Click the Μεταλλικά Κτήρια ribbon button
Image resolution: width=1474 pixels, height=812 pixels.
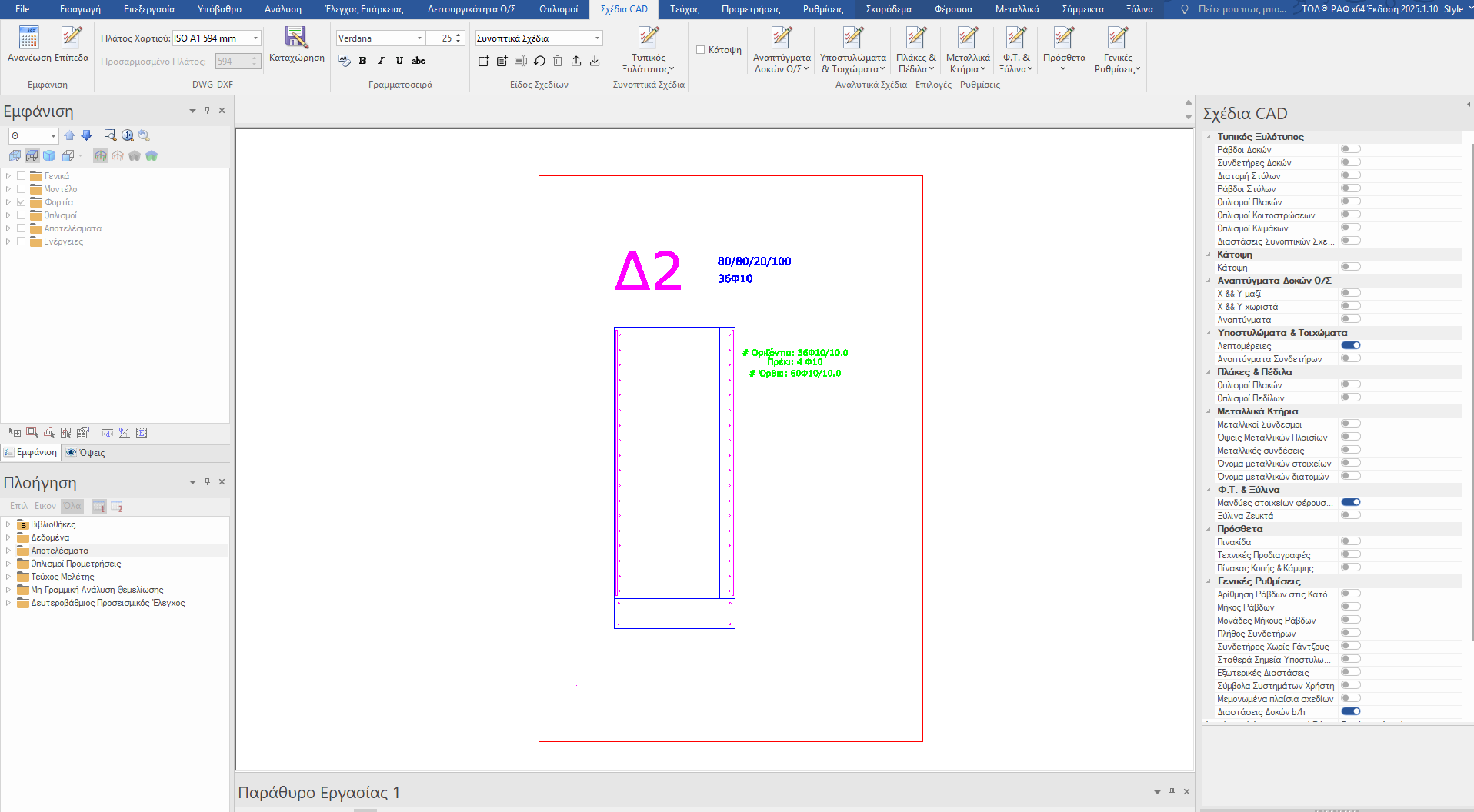point(967,48)
